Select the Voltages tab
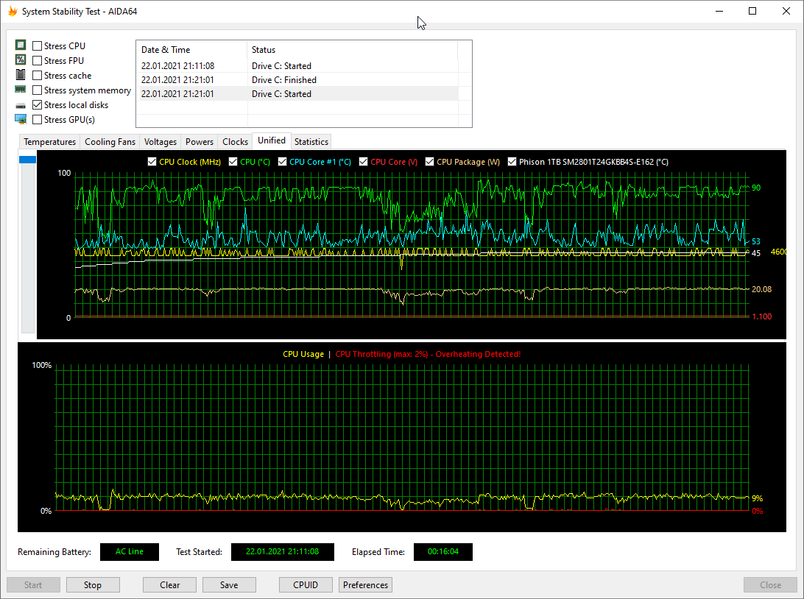 click(160, 142)
